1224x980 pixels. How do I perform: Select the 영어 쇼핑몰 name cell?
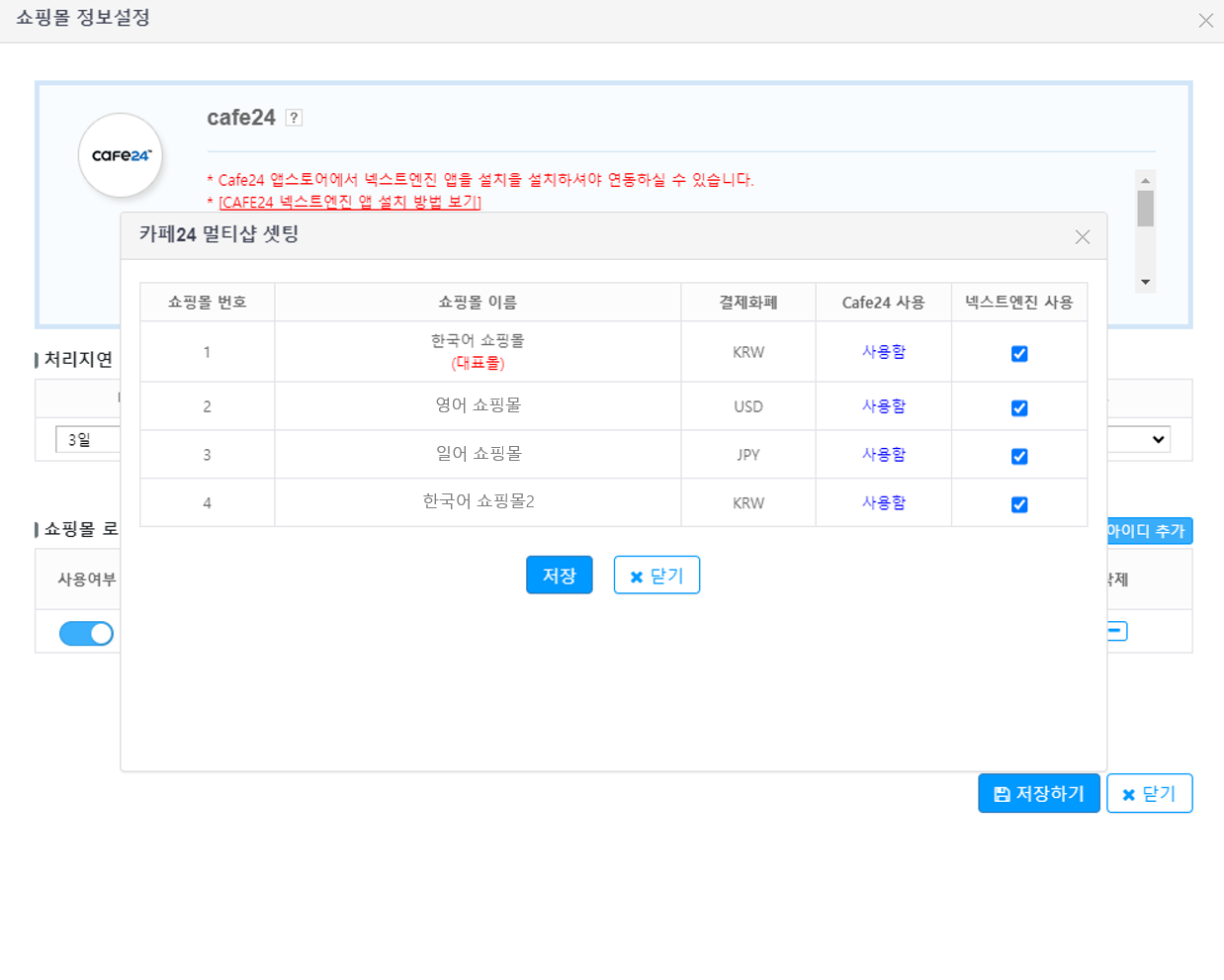point(478,406)
